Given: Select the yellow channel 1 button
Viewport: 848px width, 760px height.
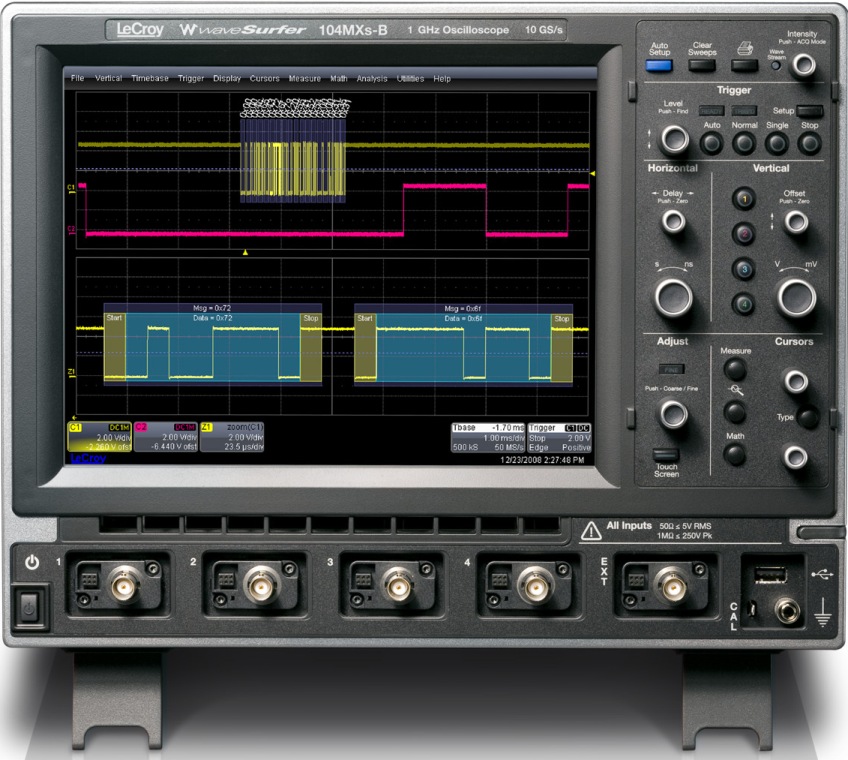Looking at the screenshot, I should coord(742,198).
